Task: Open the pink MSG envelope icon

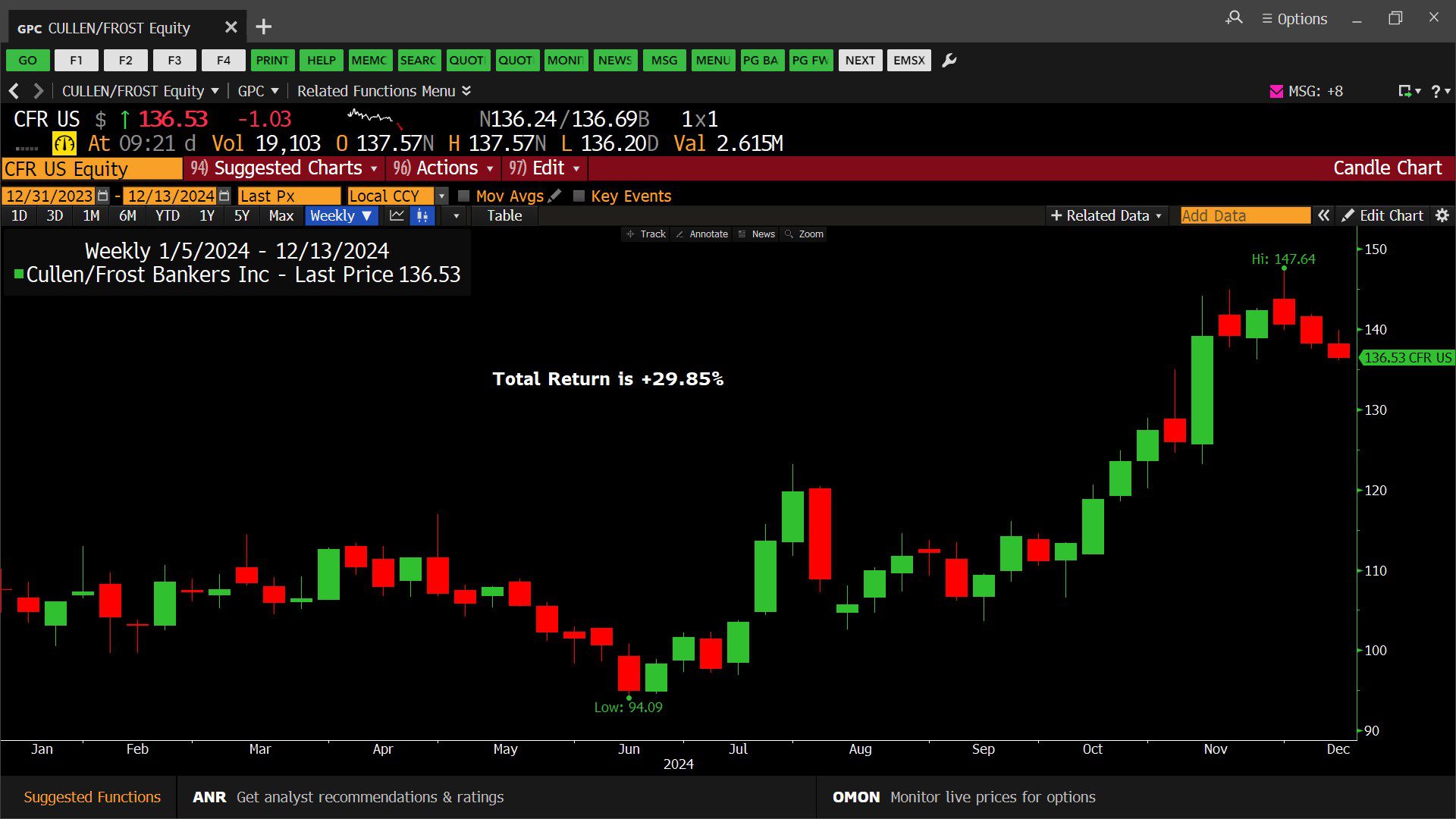Action: 1276,92
